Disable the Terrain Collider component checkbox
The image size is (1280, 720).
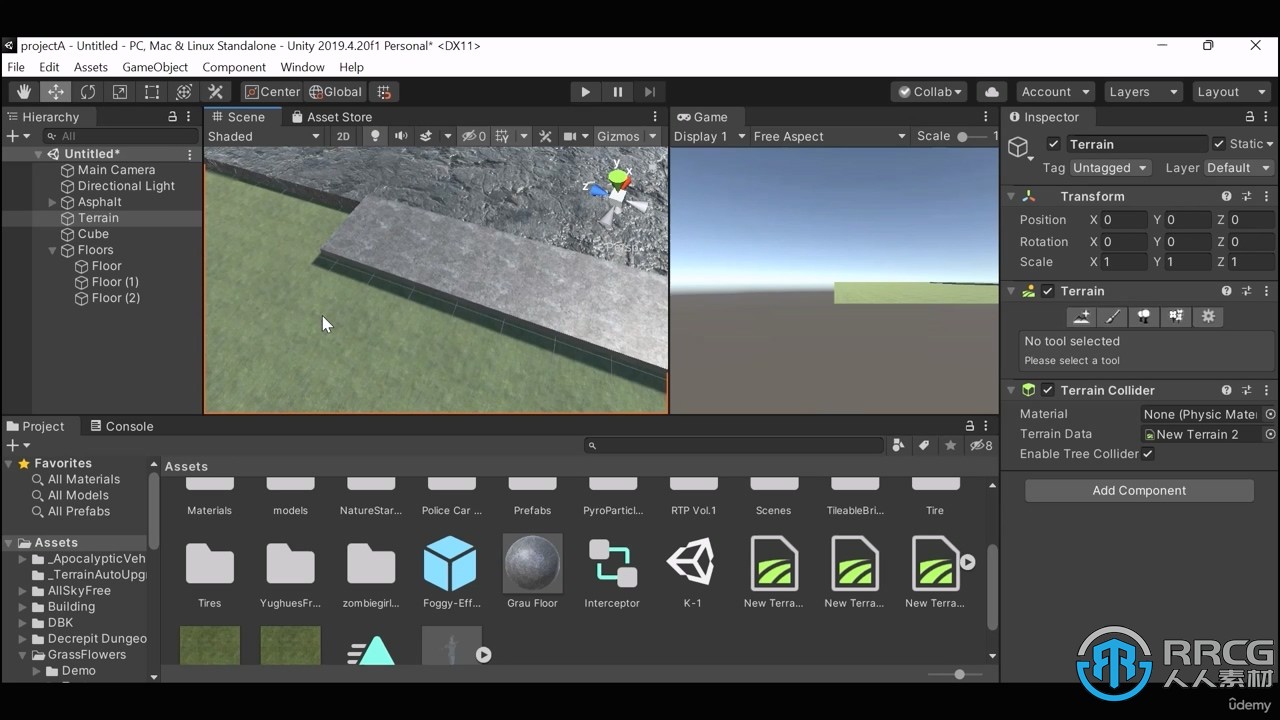[x=1048, y=390]
